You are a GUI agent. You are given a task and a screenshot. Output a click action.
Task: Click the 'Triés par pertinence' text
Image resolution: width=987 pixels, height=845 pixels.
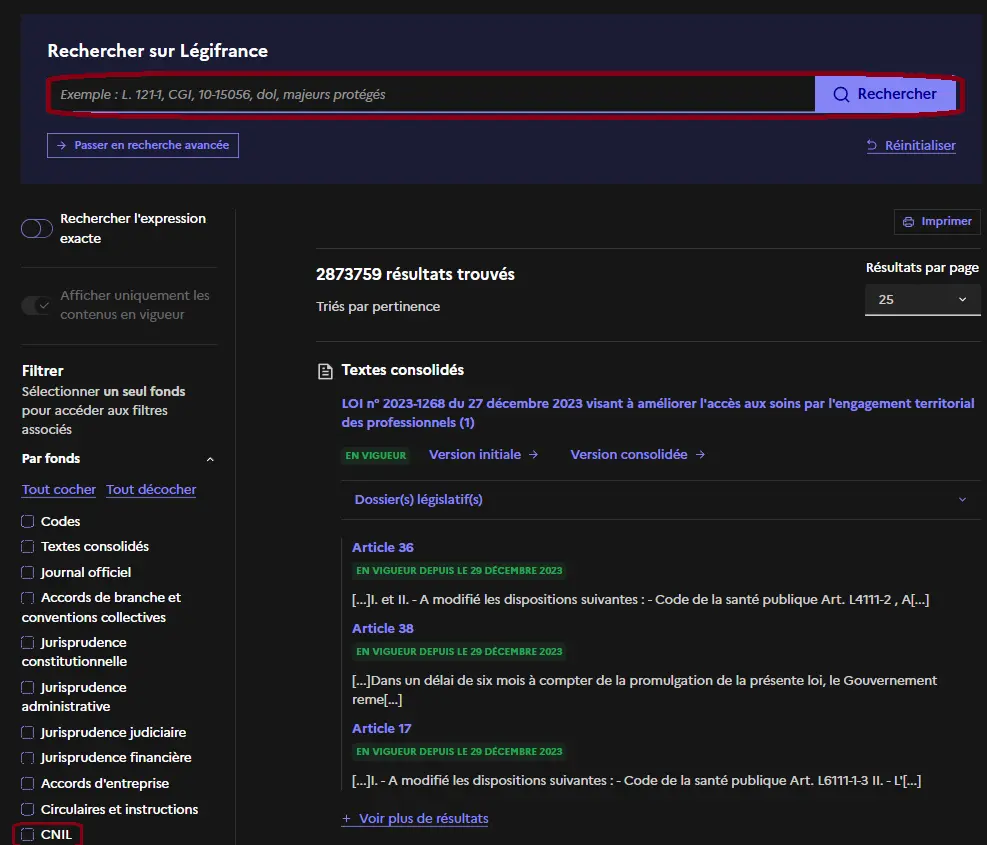coord(378,307)
